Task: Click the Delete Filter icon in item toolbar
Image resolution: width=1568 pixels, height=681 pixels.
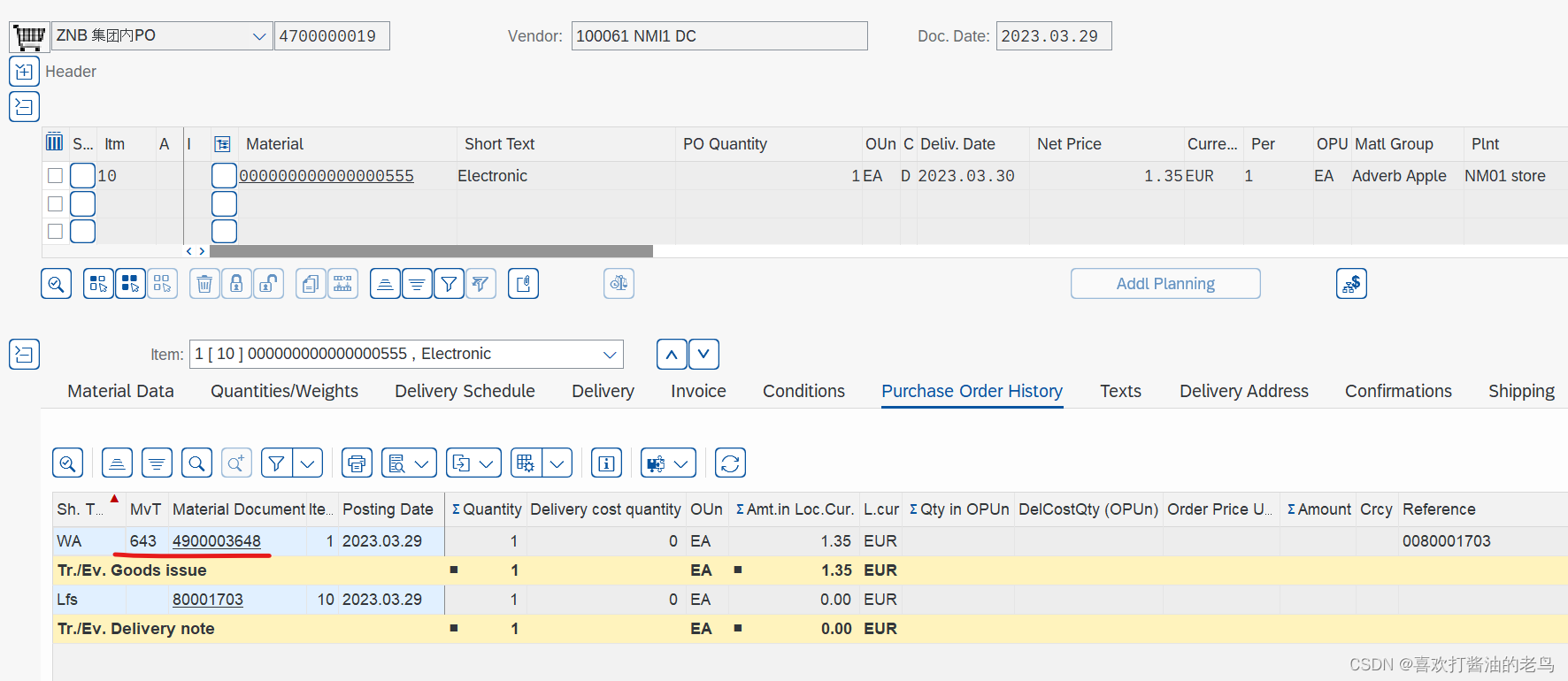Action: coord(480,284)
